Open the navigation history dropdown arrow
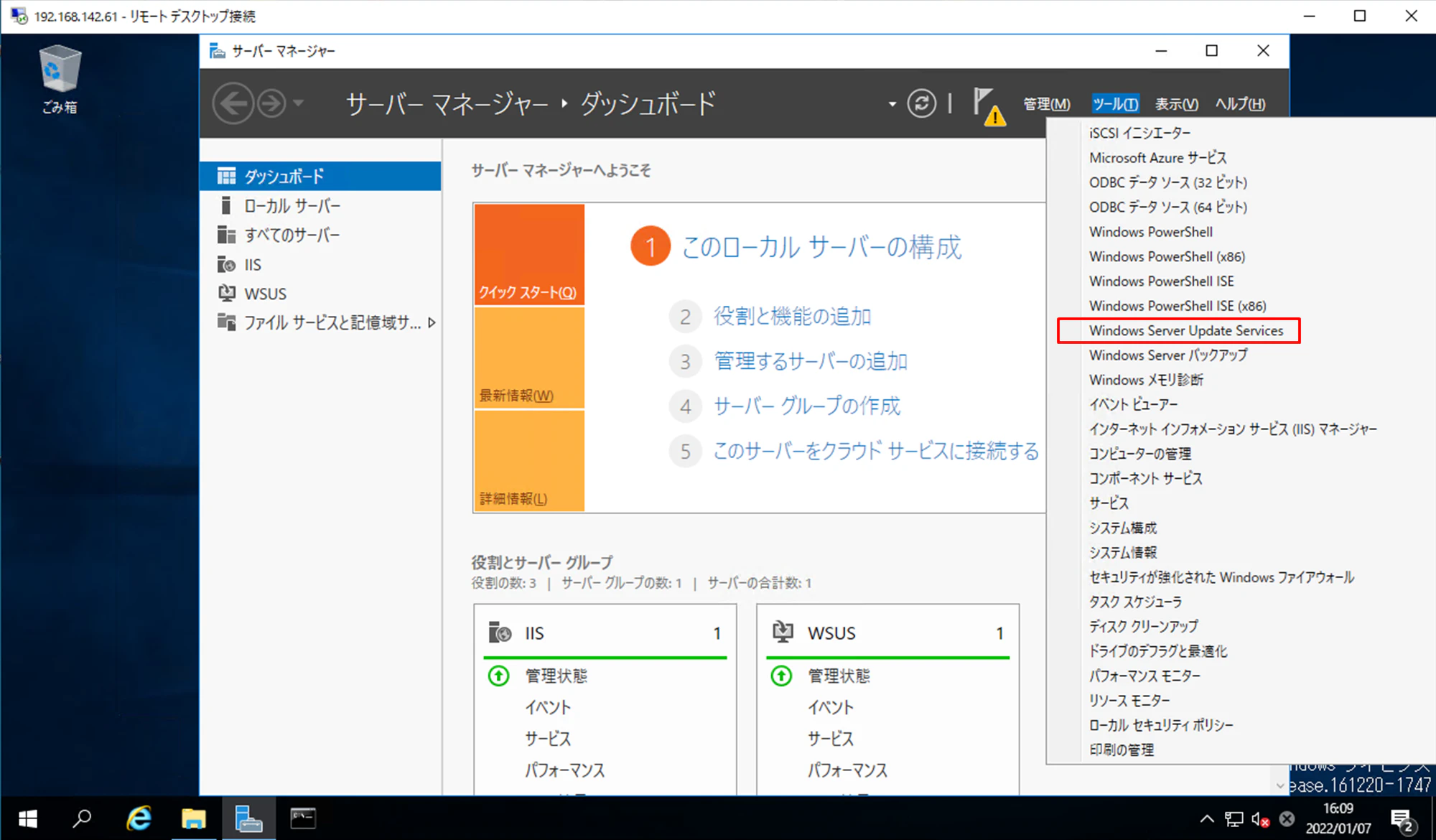Screen dimensions: 1436x840 (299, 103)
